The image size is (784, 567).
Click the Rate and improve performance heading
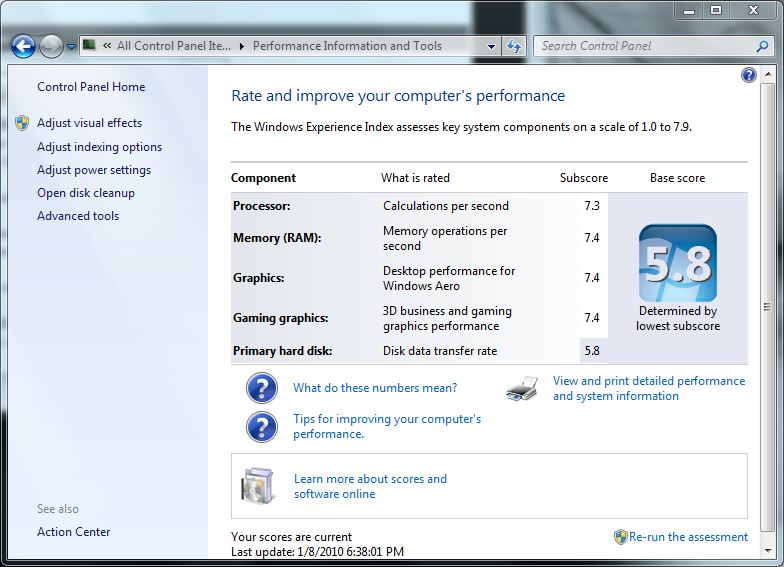[x=398, y=96]
